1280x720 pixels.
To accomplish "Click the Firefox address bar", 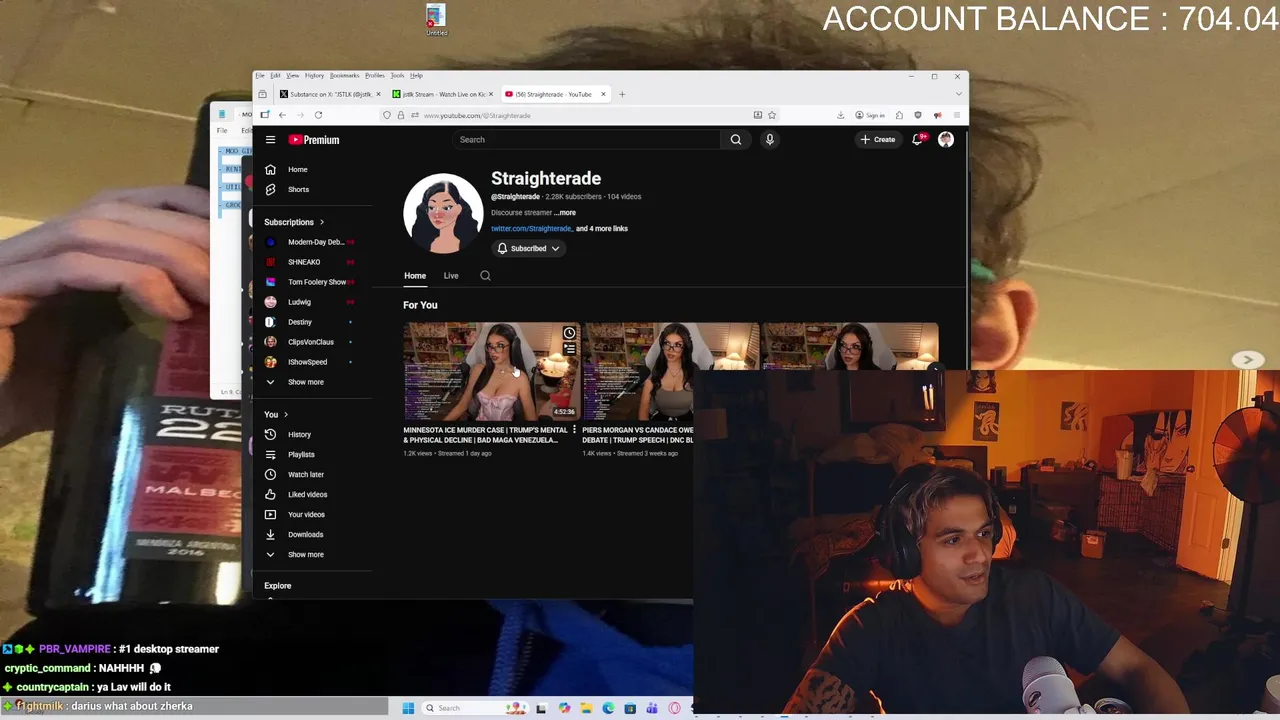I will [x=580, y=115].
